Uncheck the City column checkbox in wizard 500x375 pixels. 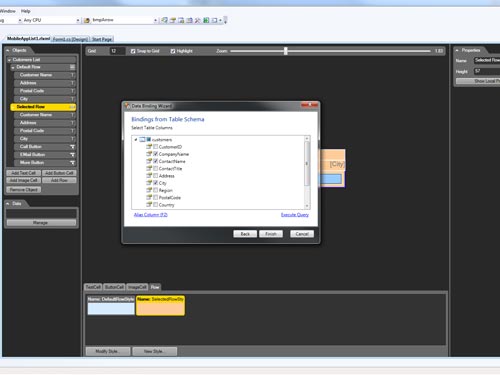(x=156, y=183)
